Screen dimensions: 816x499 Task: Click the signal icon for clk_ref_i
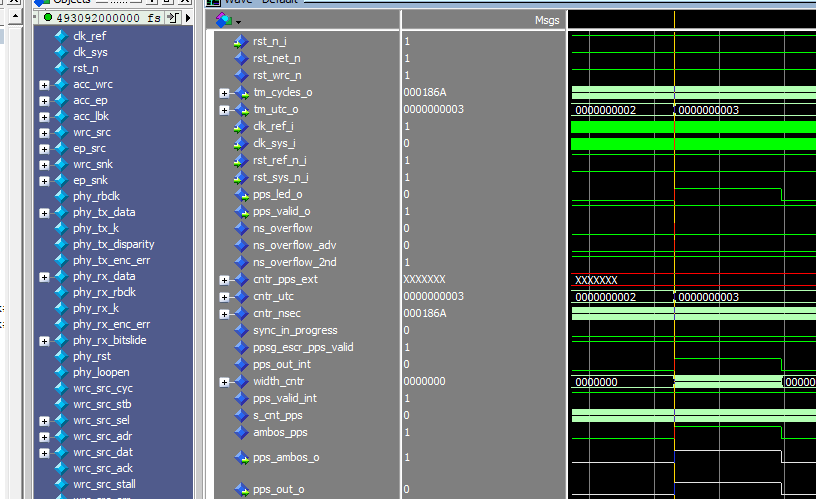(x=241, y=126)
